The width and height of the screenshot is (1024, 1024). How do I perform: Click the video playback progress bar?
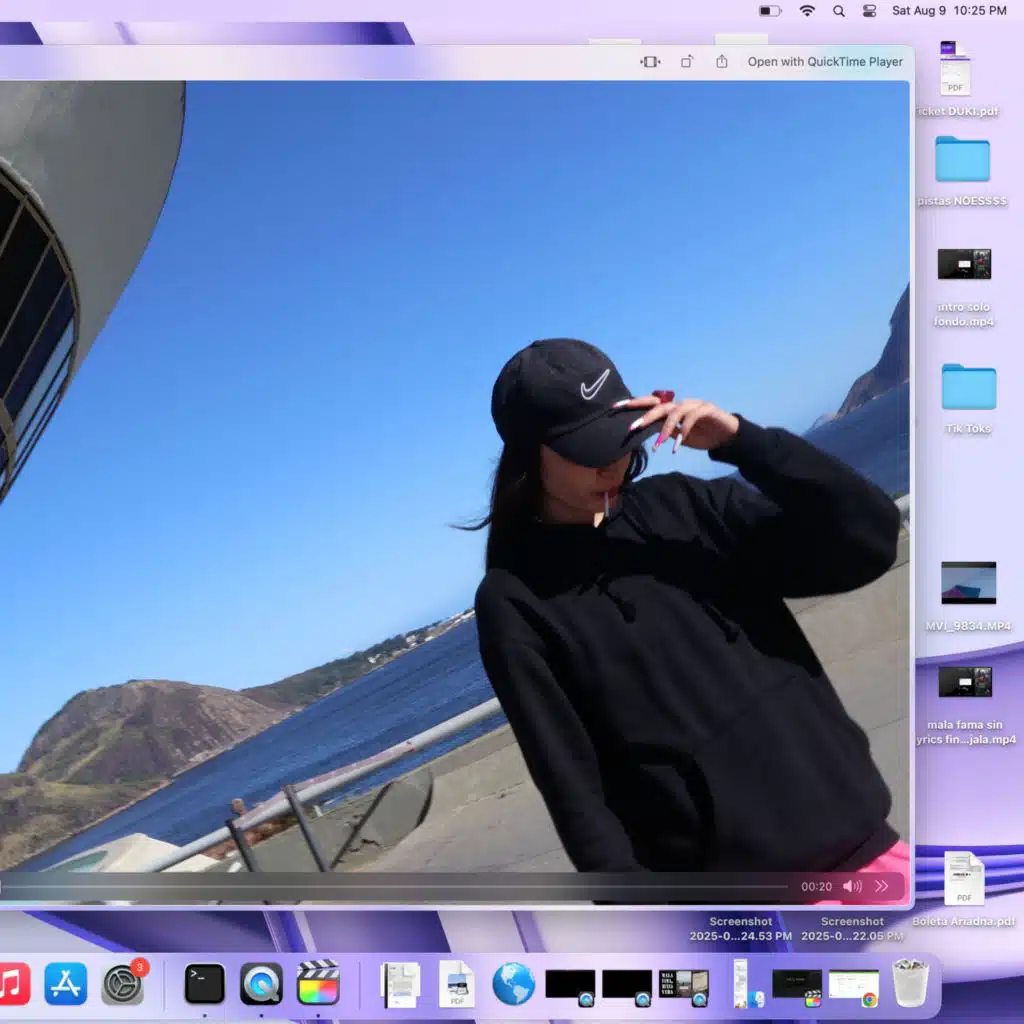(x=400, y=886)
